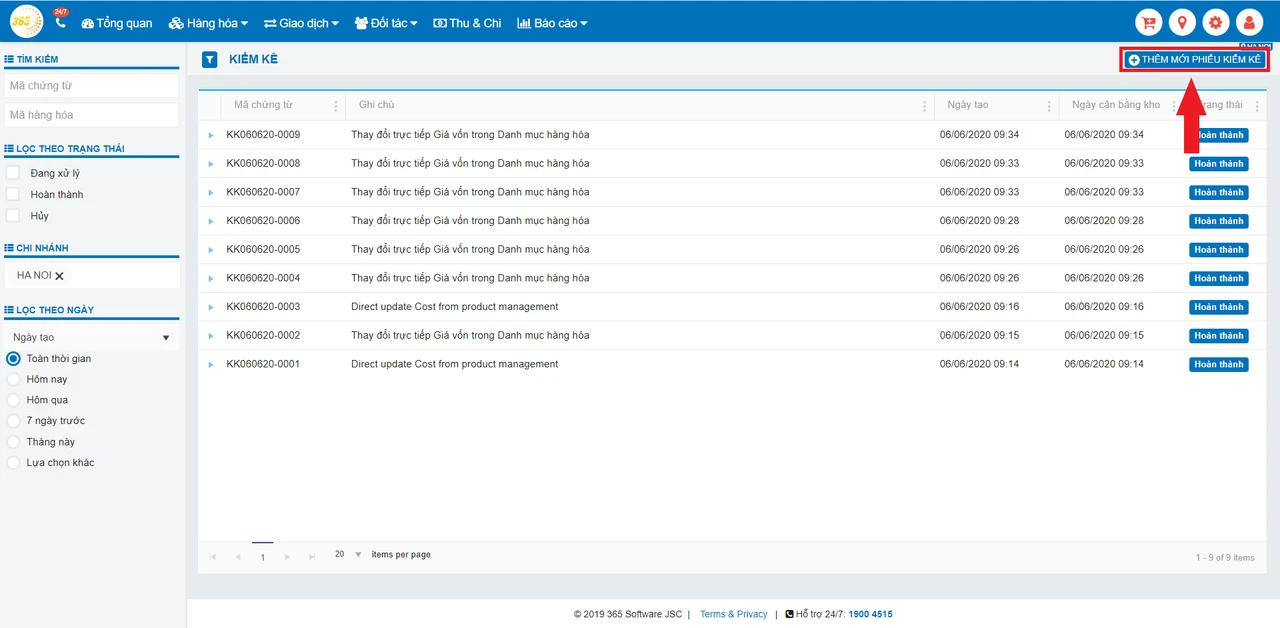Open the items per page dropdown

click(x=348, y=554)
